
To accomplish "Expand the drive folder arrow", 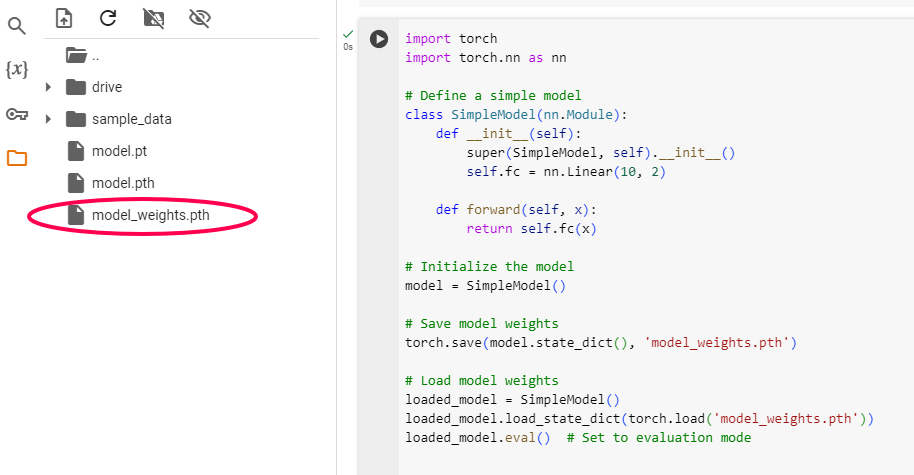I will point(48,87).
